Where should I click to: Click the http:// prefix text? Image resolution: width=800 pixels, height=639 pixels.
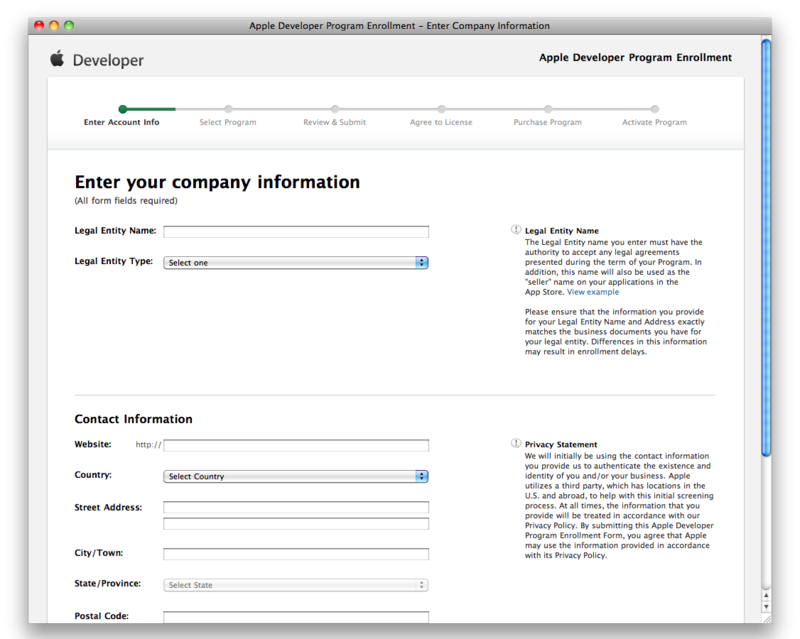click(148, 445)
